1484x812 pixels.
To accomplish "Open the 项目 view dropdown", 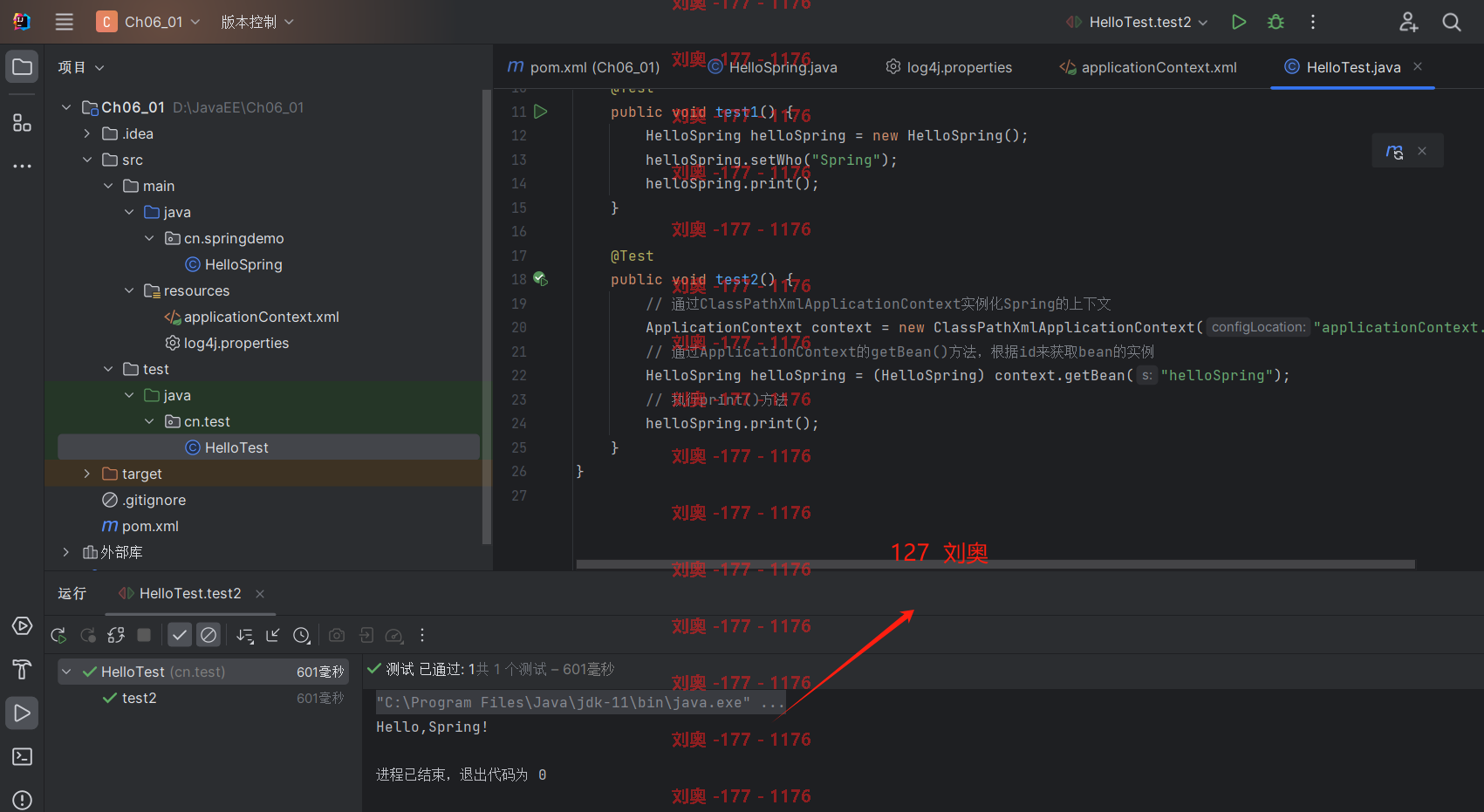I will pyautogui.click(x=81, y=67).
